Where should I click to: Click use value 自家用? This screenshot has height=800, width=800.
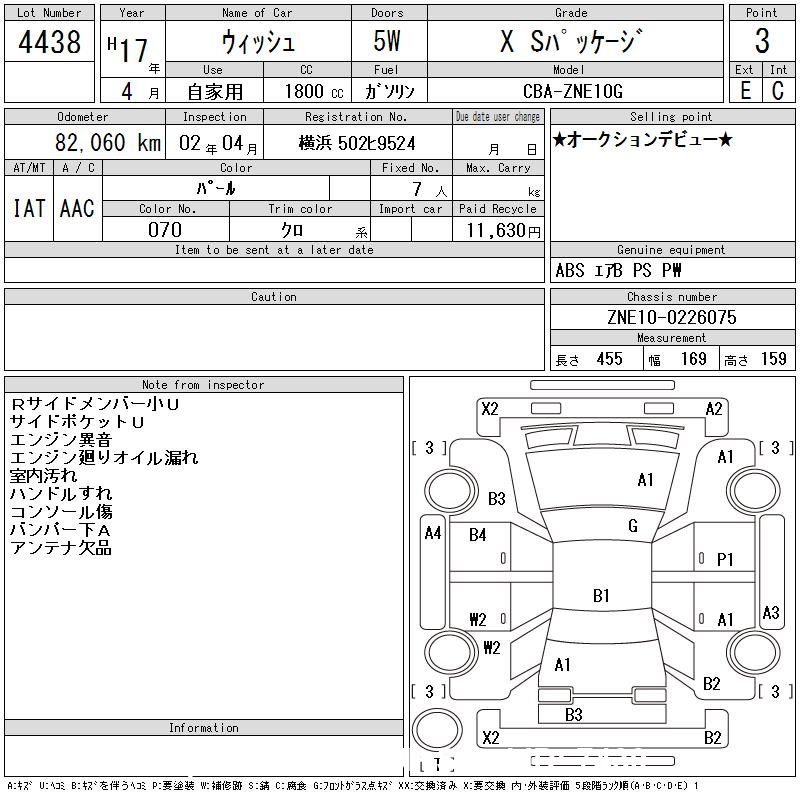point(215,92)
